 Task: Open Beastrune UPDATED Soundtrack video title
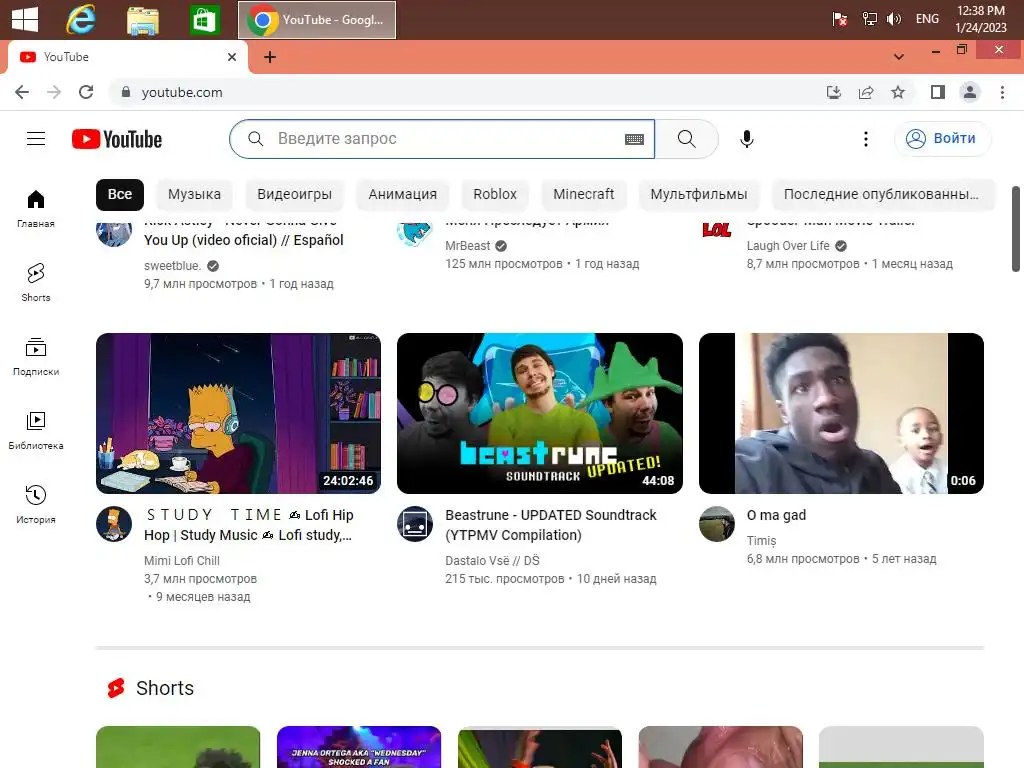click(x=551, y=525)
